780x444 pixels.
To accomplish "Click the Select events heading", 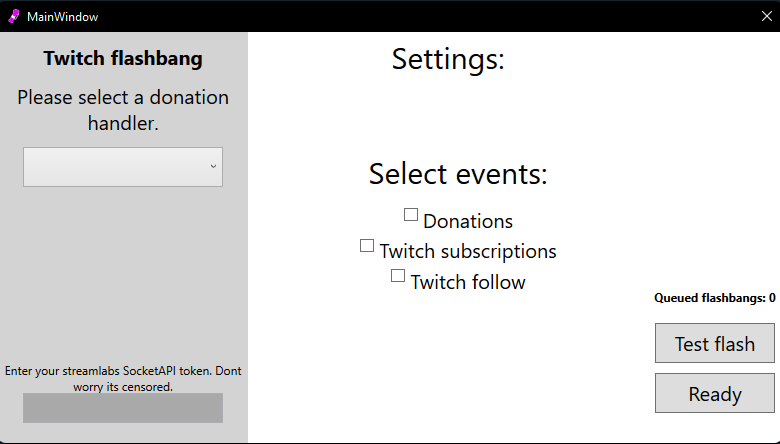I will (458, 174).
